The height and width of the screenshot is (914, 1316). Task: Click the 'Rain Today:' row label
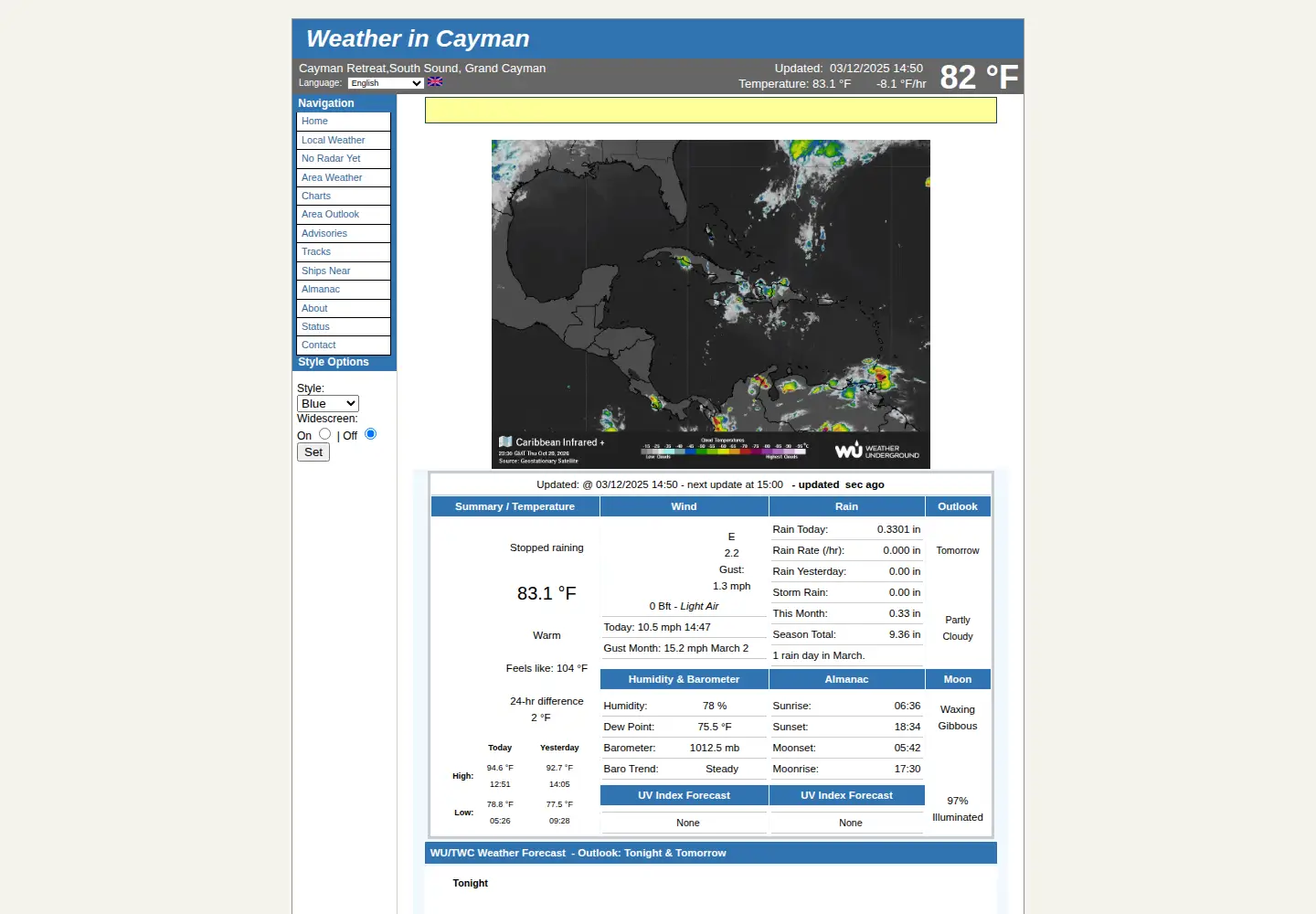[801, 529]
